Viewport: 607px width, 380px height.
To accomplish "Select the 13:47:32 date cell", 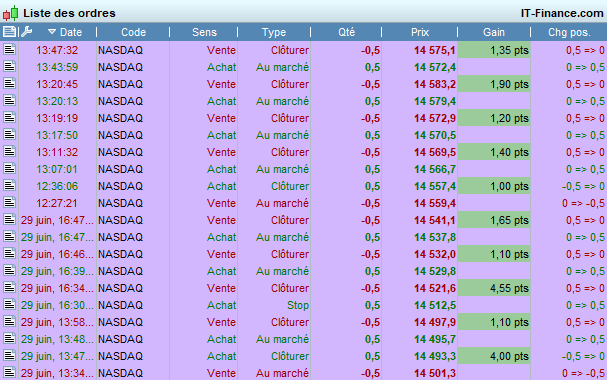I will (57, 50).
